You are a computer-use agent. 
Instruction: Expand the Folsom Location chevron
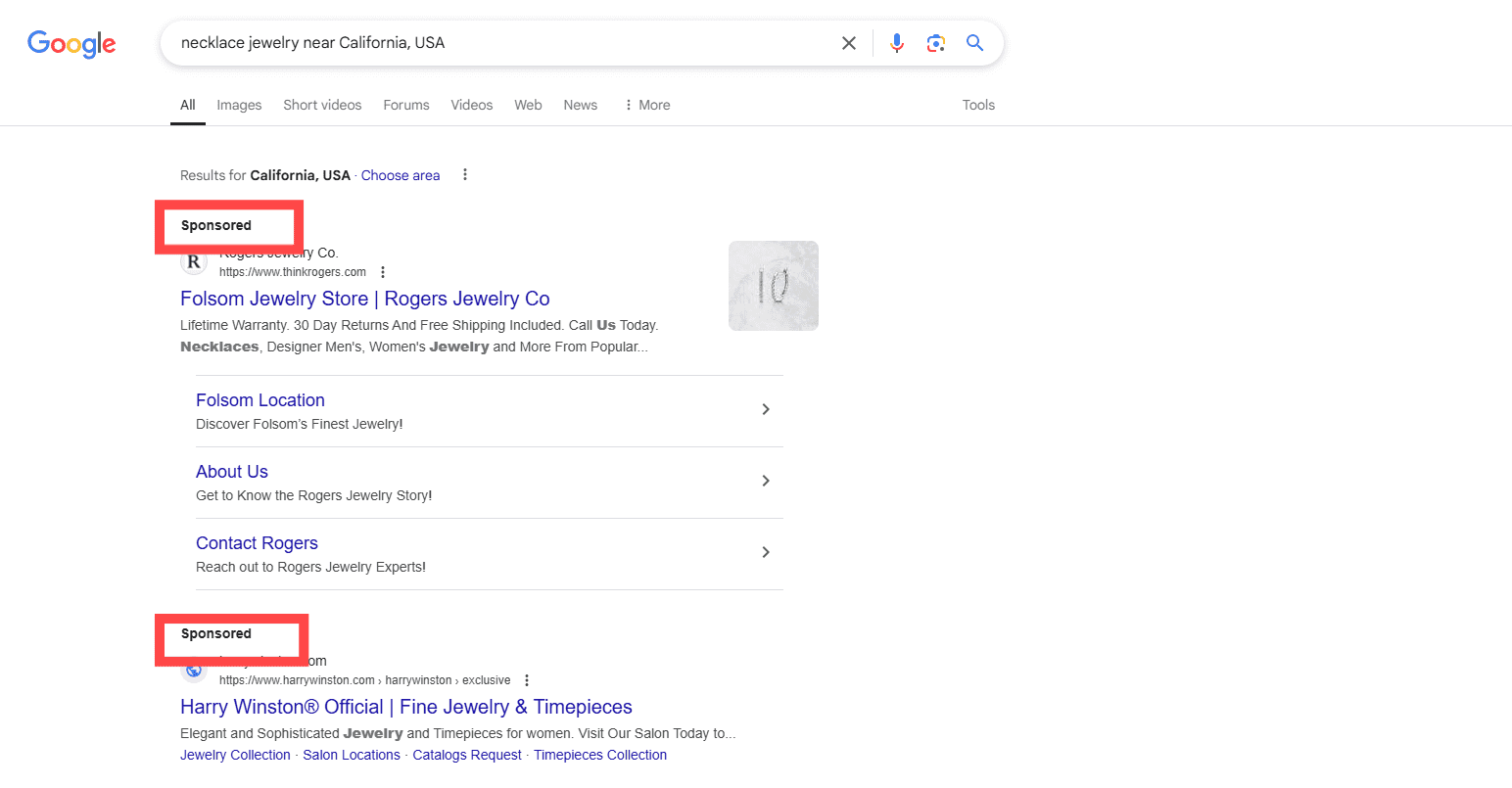point(766,409)
